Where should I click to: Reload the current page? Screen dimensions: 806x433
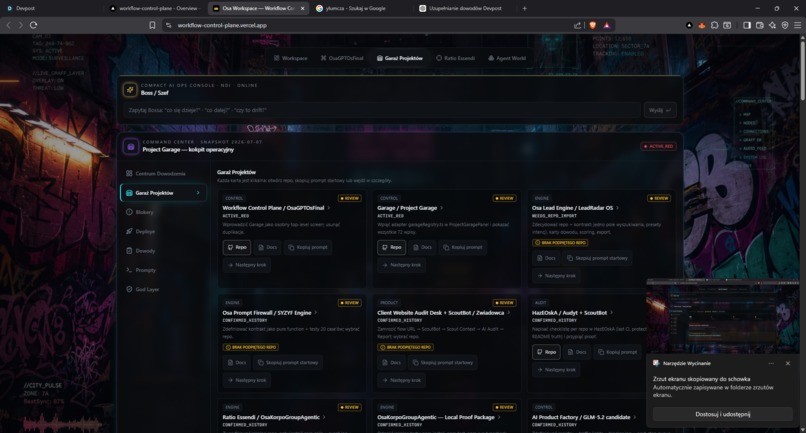pyautogui.click(x=33, y=25)
